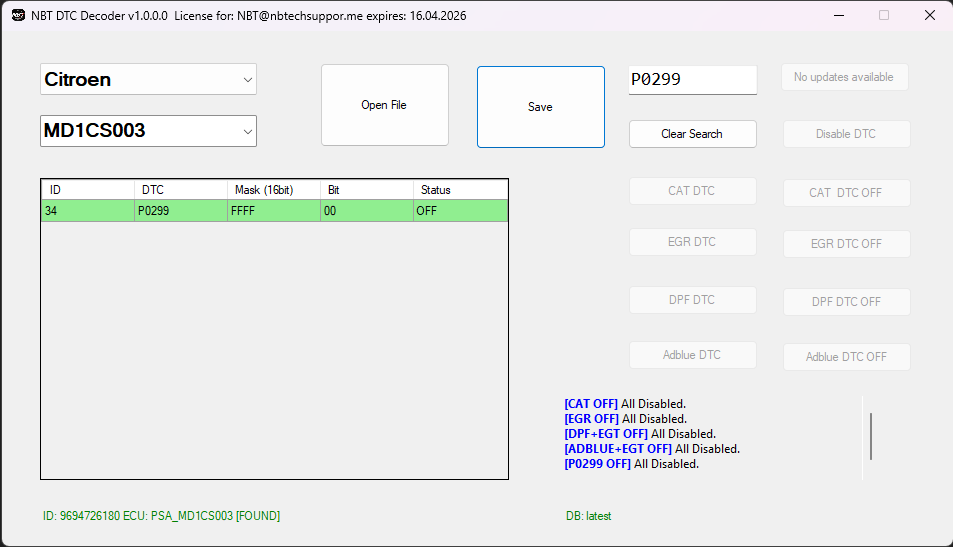Close the NBT DTC Decoder window

point(930,15)
